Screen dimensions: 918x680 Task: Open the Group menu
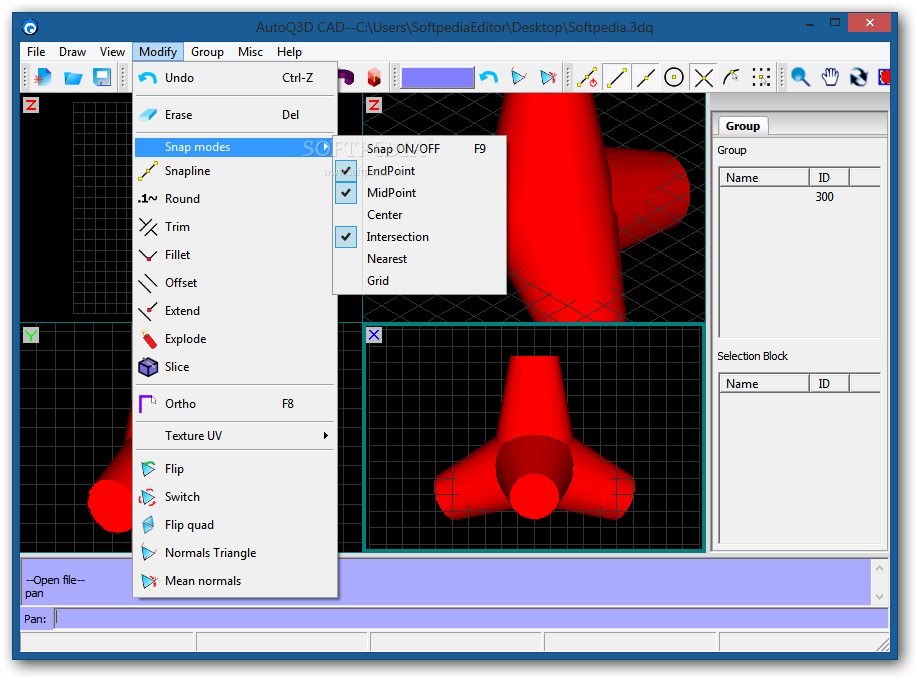(207, 52)
